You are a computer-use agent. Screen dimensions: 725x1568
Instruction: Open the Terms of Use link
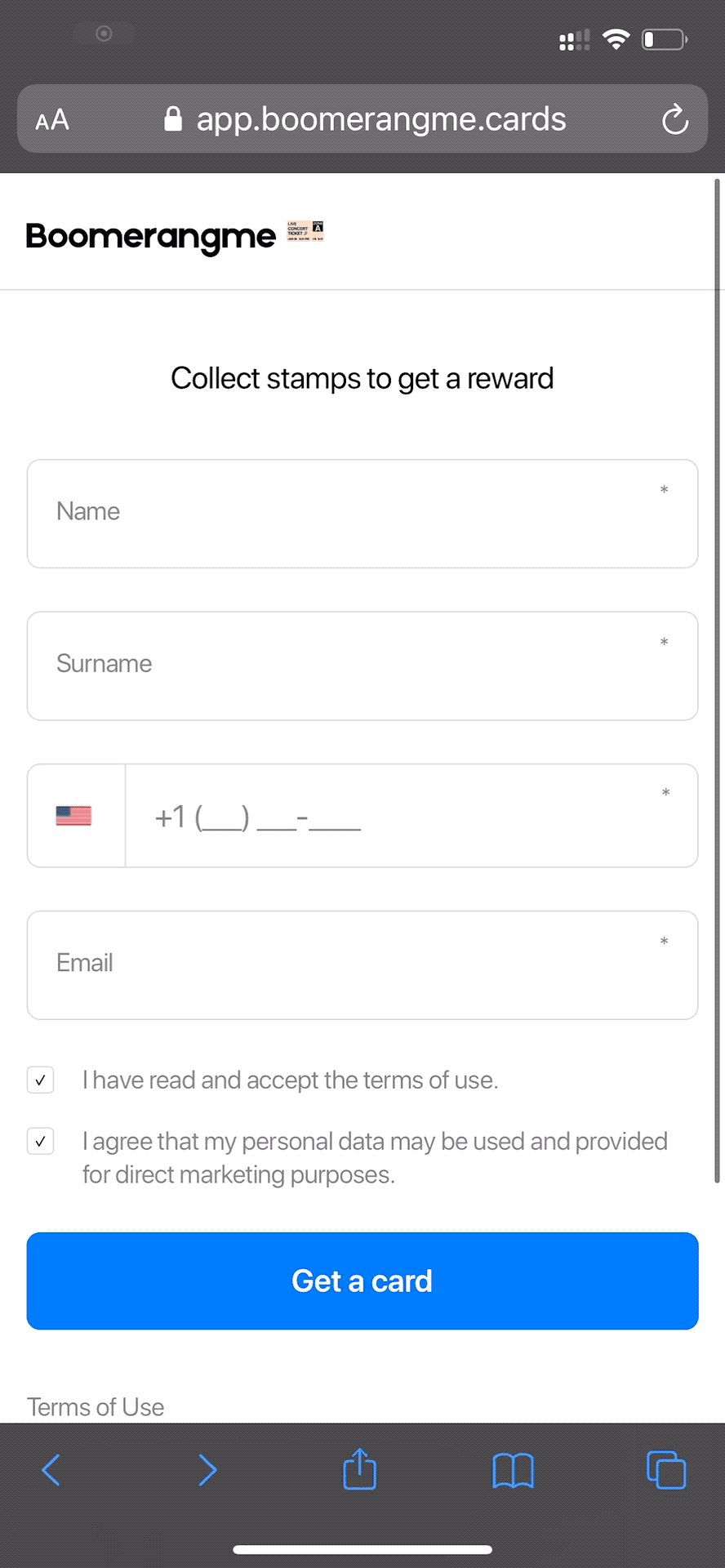[x=96, y=1406]
